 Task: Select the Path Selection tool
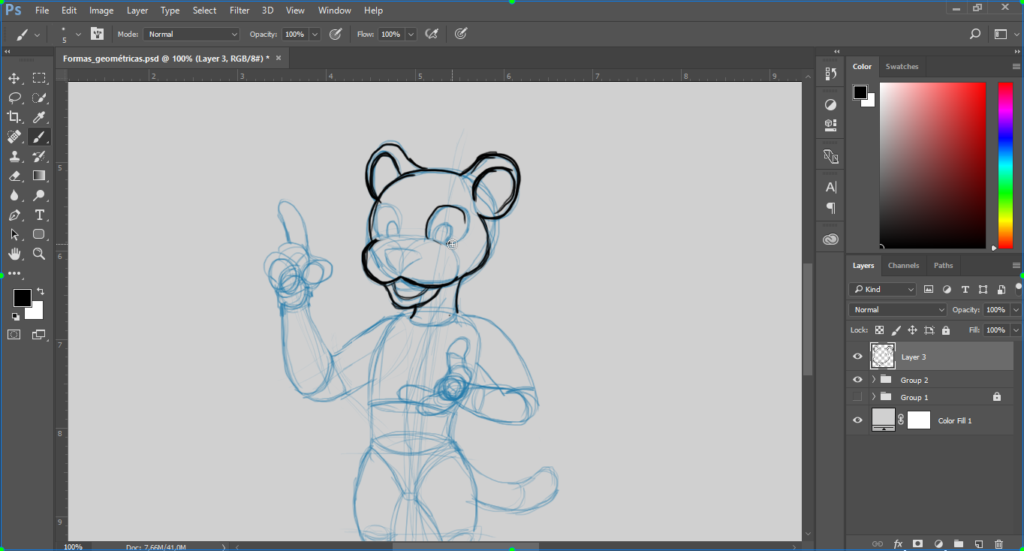(14, 235)
